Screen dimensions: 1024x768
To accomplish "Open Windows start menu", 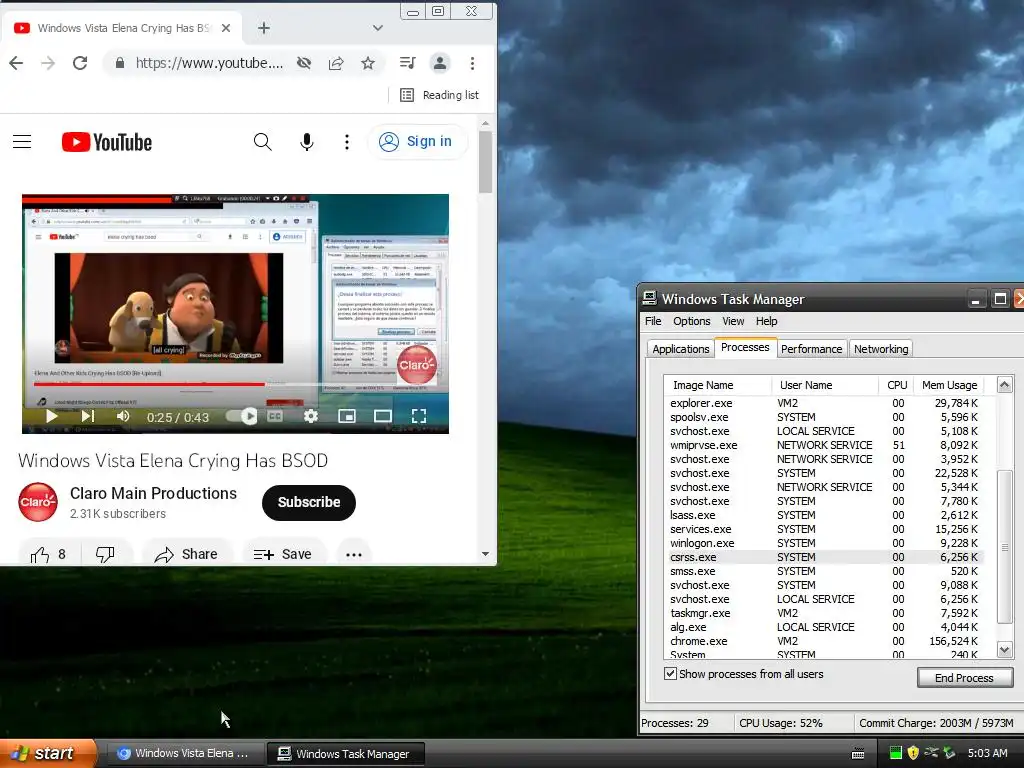I will tap(48, 754).
